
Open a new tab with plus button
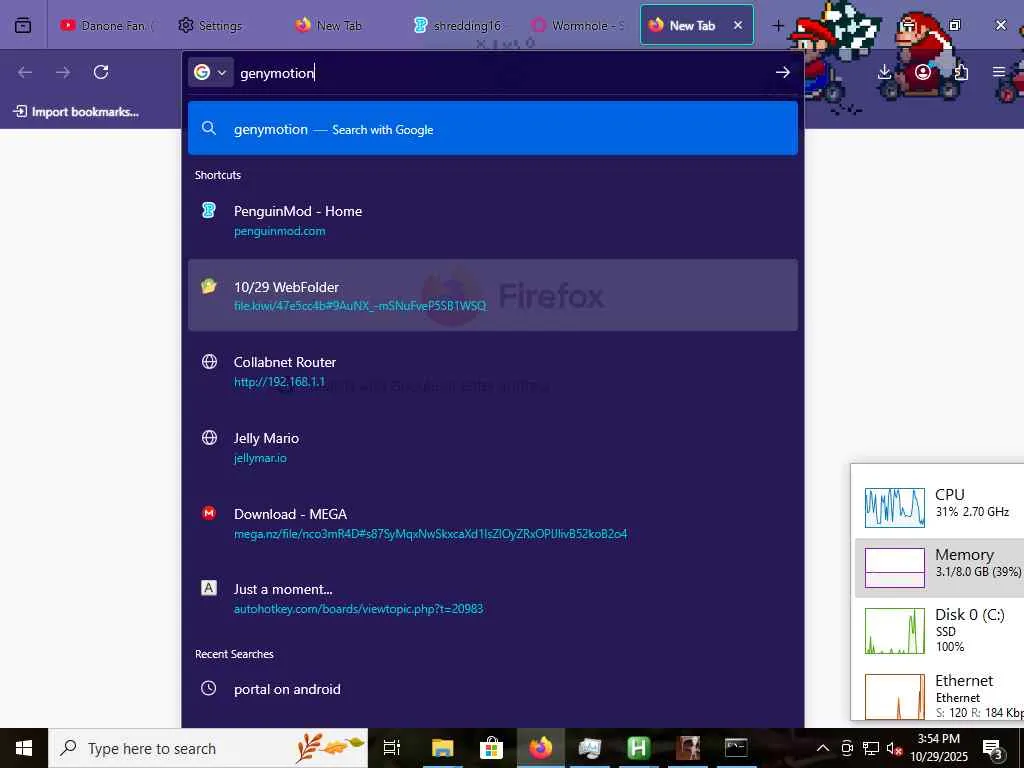click(778, 25)
